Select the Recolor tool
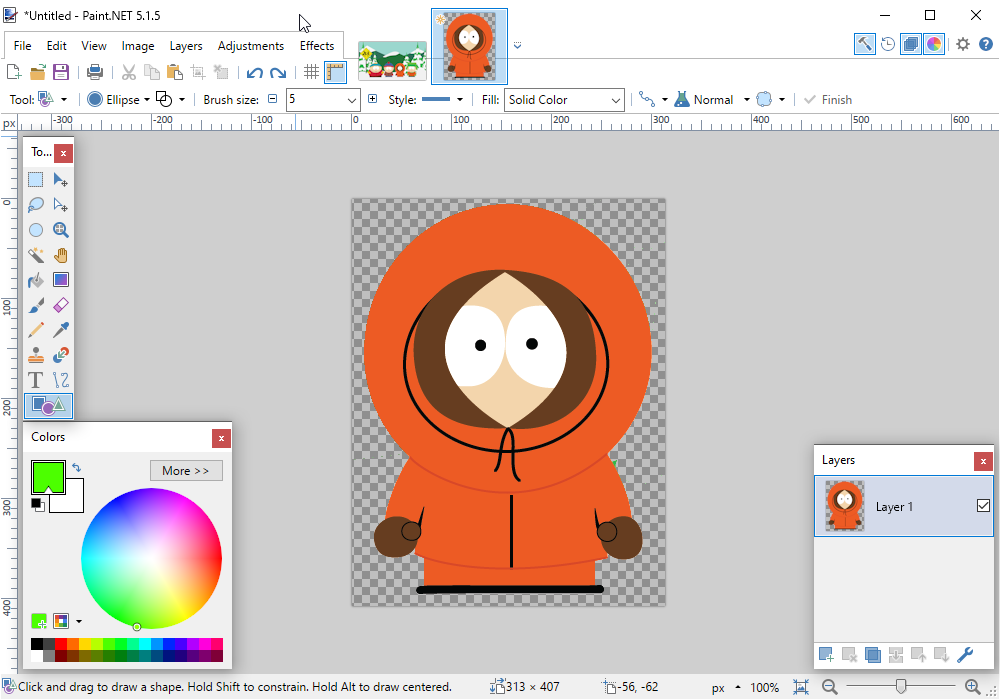The height and width of the screenshot is (700, 1000). 61,355
